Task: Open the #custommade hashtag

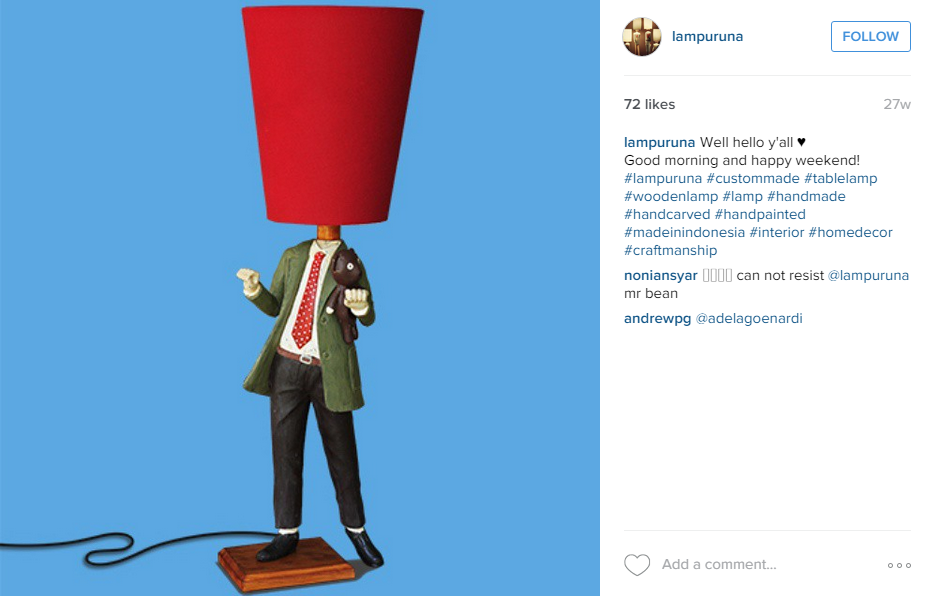Action: (752, 178)
